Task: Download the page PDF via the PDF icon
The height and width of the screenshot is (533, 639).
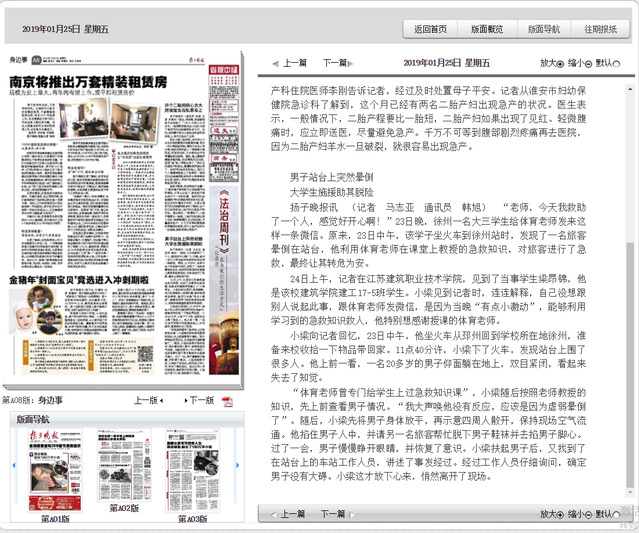Action: click(227, 401)
